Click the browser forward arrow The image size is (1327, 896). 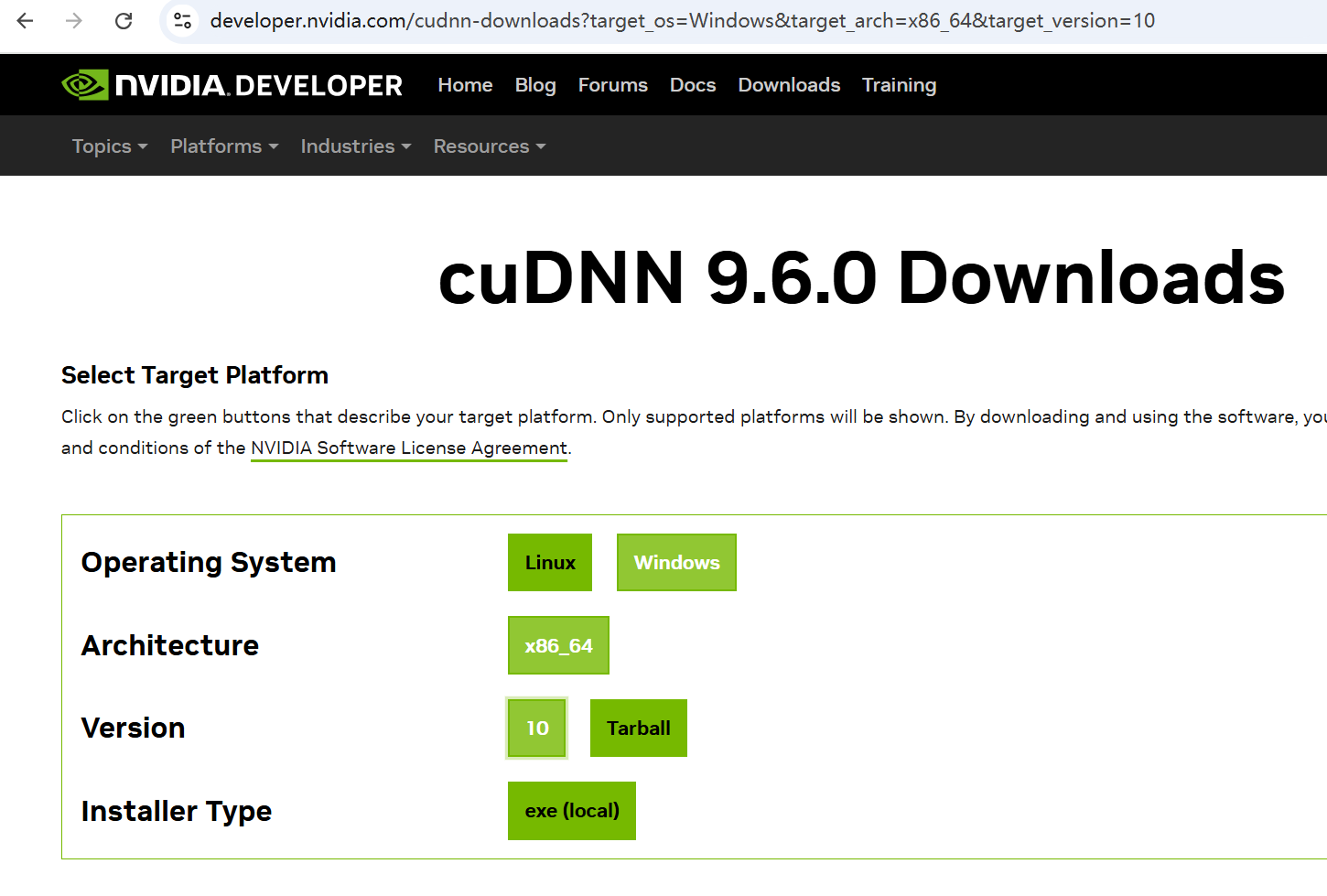click(74, 20)
